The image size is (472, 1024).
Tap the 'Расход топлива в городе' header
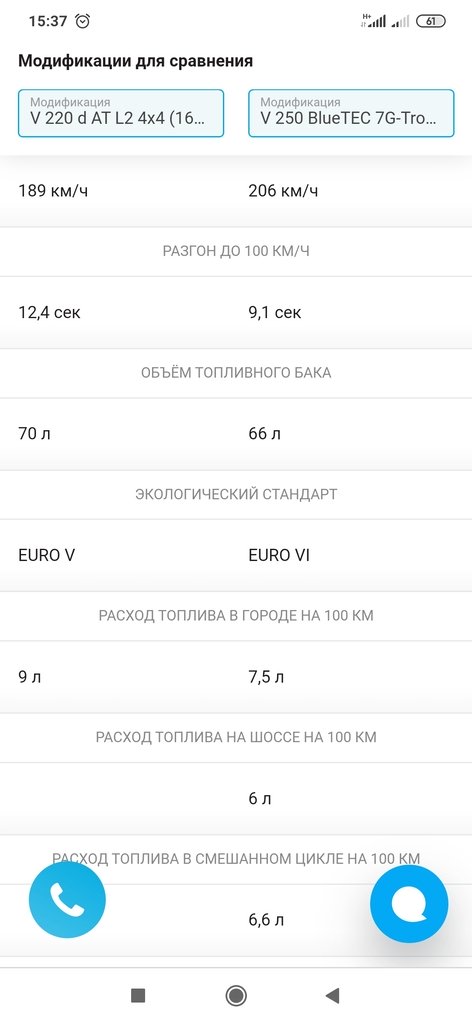pyautogui.click(x=236, y=616)
